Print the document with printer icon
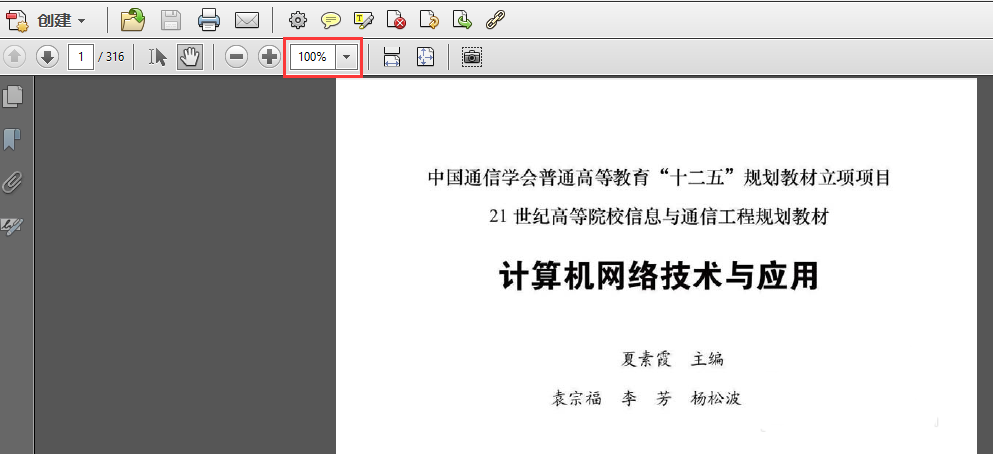993x454 pixels. click(209, 21)
